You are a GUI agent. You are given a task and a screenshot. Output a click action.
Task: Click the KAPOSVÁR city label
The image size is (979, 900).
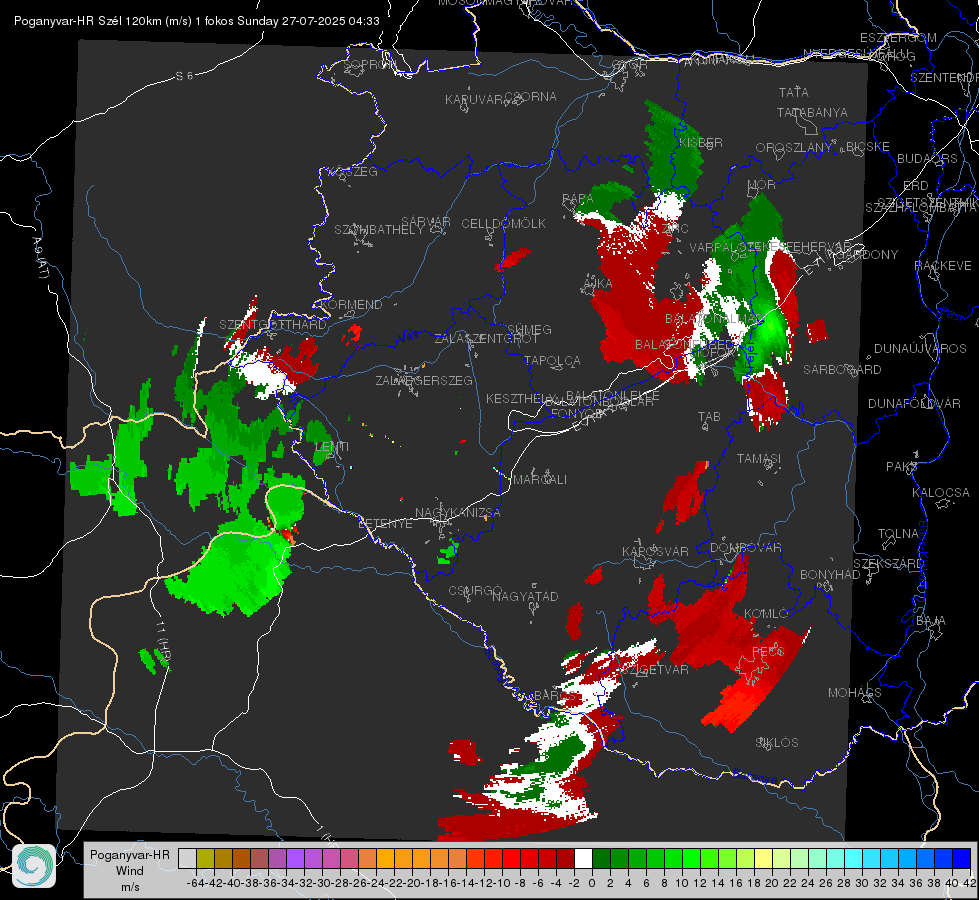click(655, 551)
